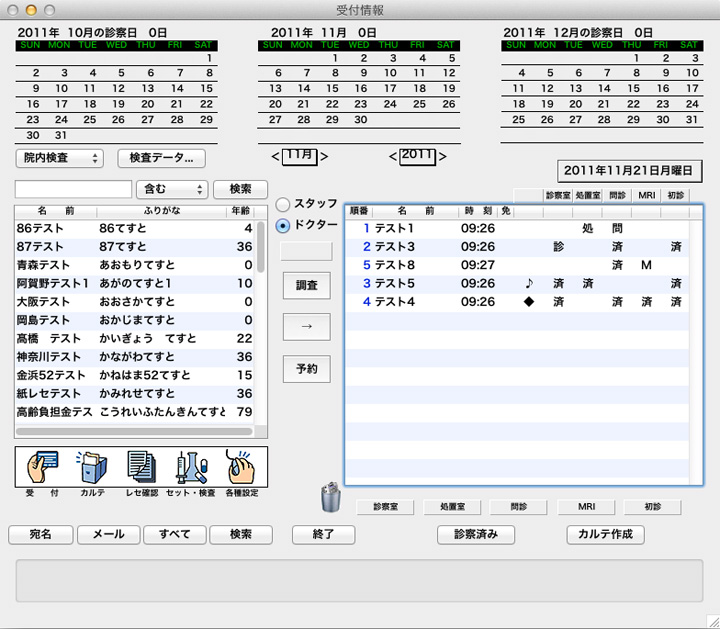Open the レセ確認 document icon
Image resolution: width=720 pixels, height=629 pixels.
pyautogui.click(x=141, y=466)
